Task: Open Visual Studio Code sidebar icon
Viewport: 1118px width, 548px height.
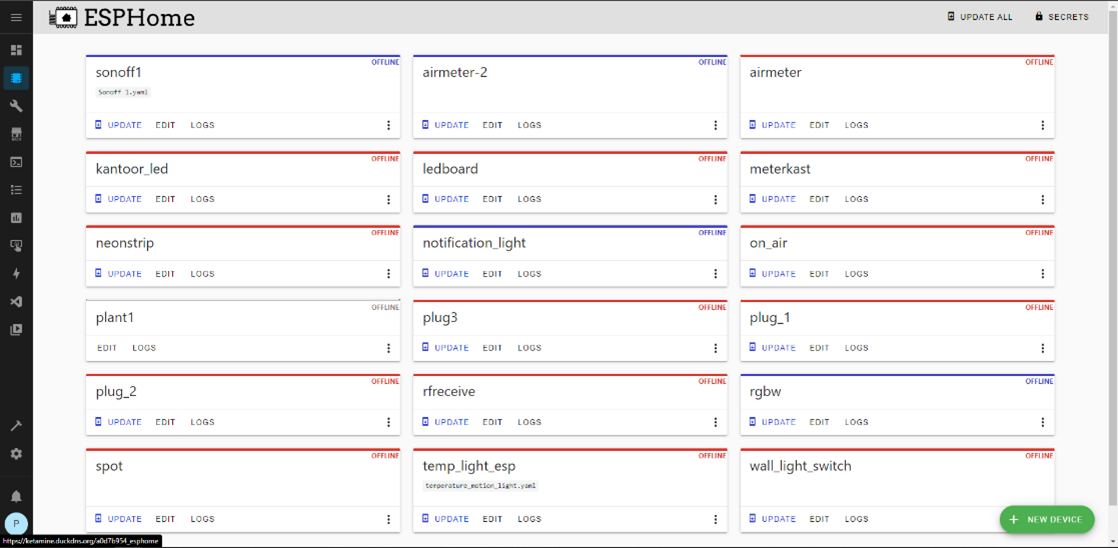Action: 16,302
